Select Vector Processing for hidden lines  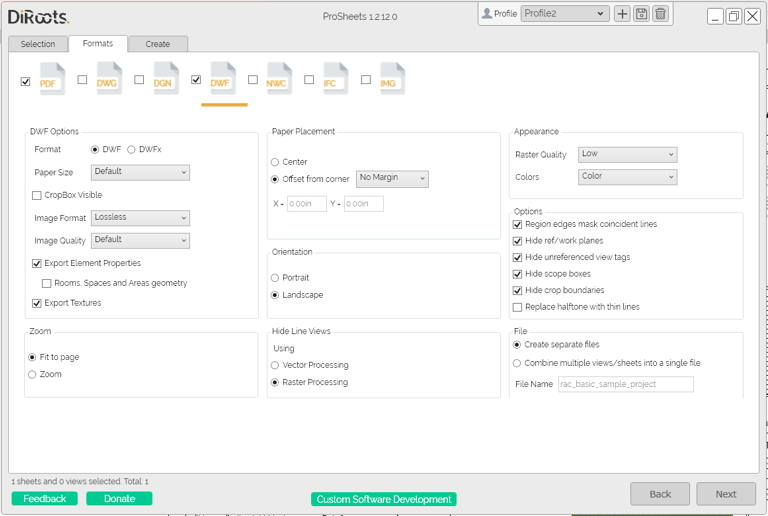(275, 365)
